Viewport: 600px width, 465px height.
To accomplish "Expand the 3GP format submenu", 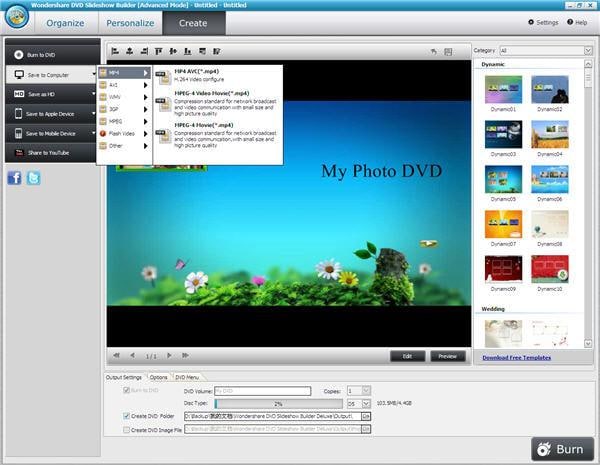I will [124, 109].
